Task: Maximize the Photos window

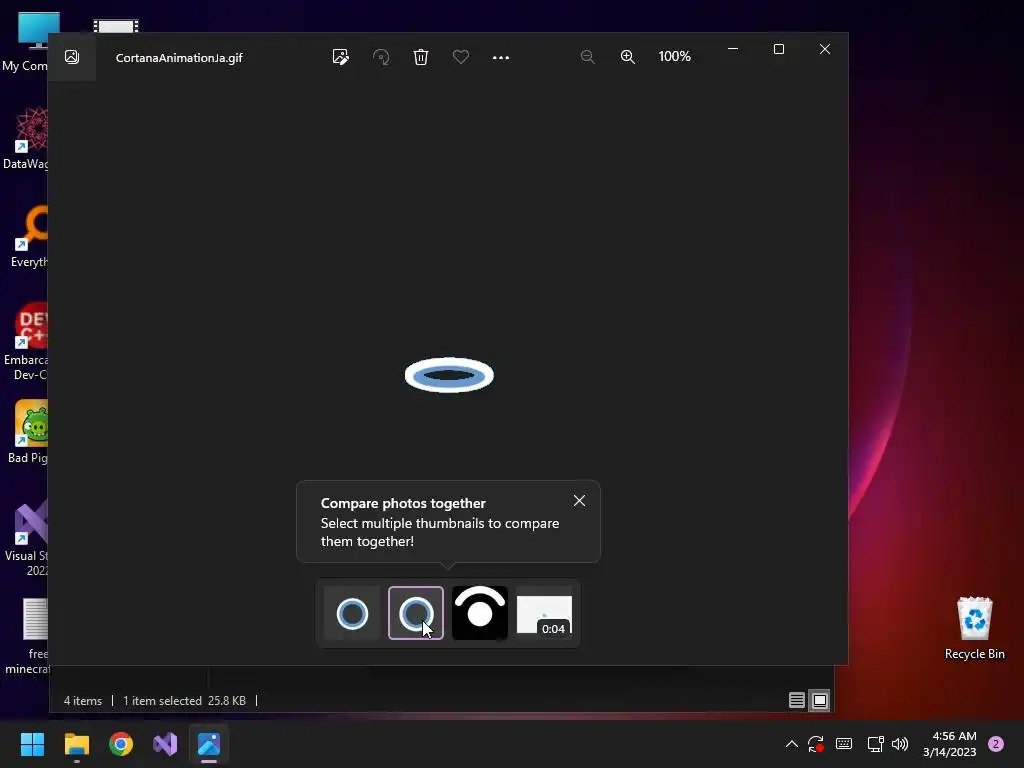Action: pyautogui.click(x=778, y=49)
